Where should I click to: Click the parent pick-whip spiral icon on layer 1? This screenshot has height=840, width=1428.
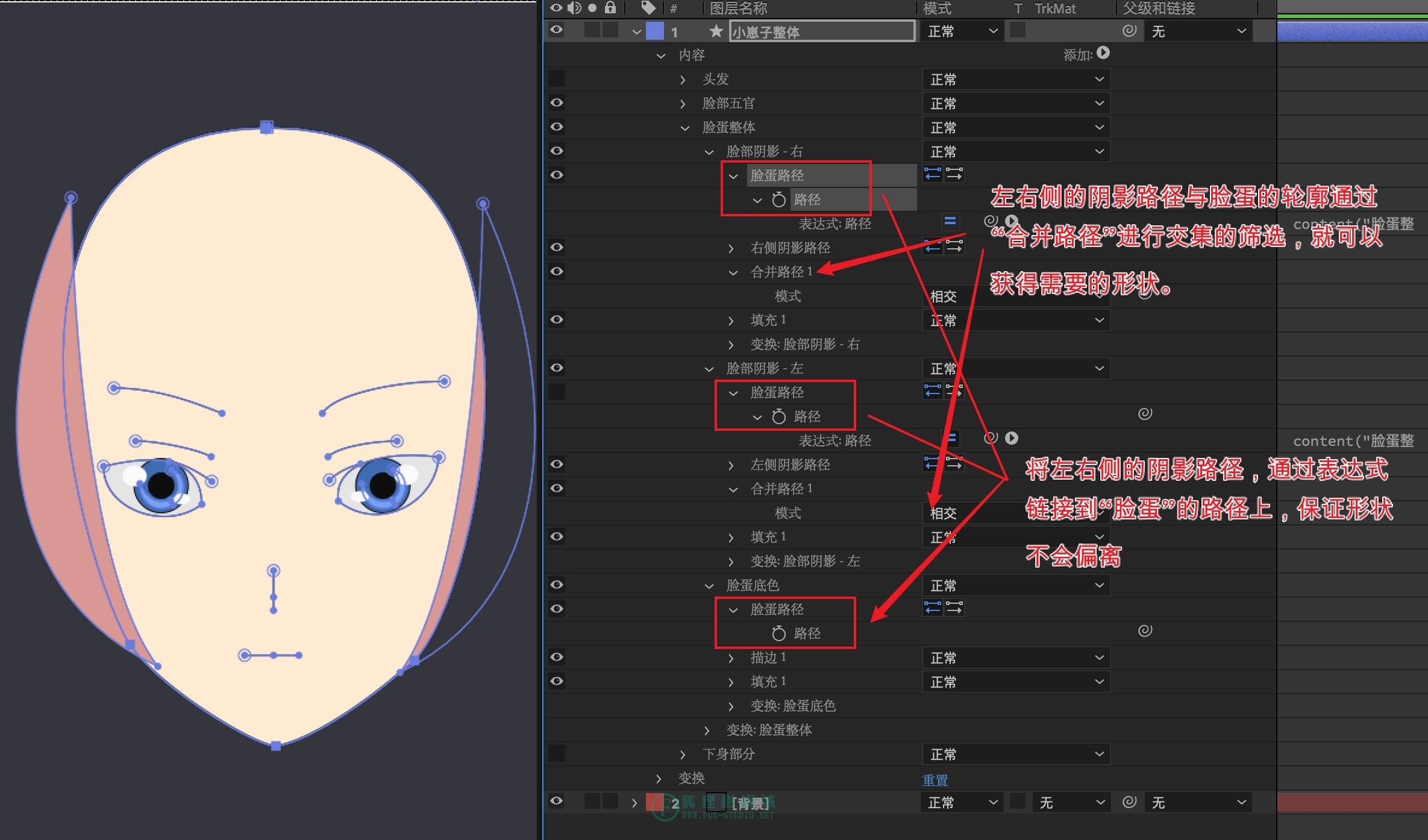point(1129,31)
